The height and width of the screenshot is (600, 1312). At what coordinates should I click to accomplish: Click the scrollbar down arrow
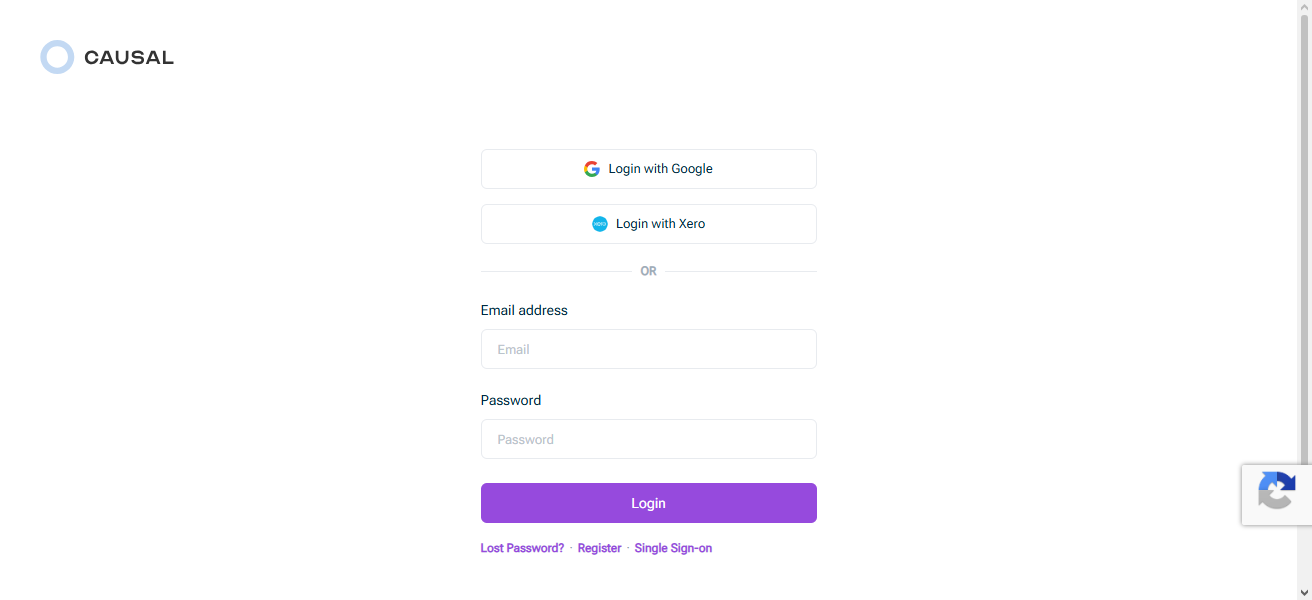pos(1304,592)
